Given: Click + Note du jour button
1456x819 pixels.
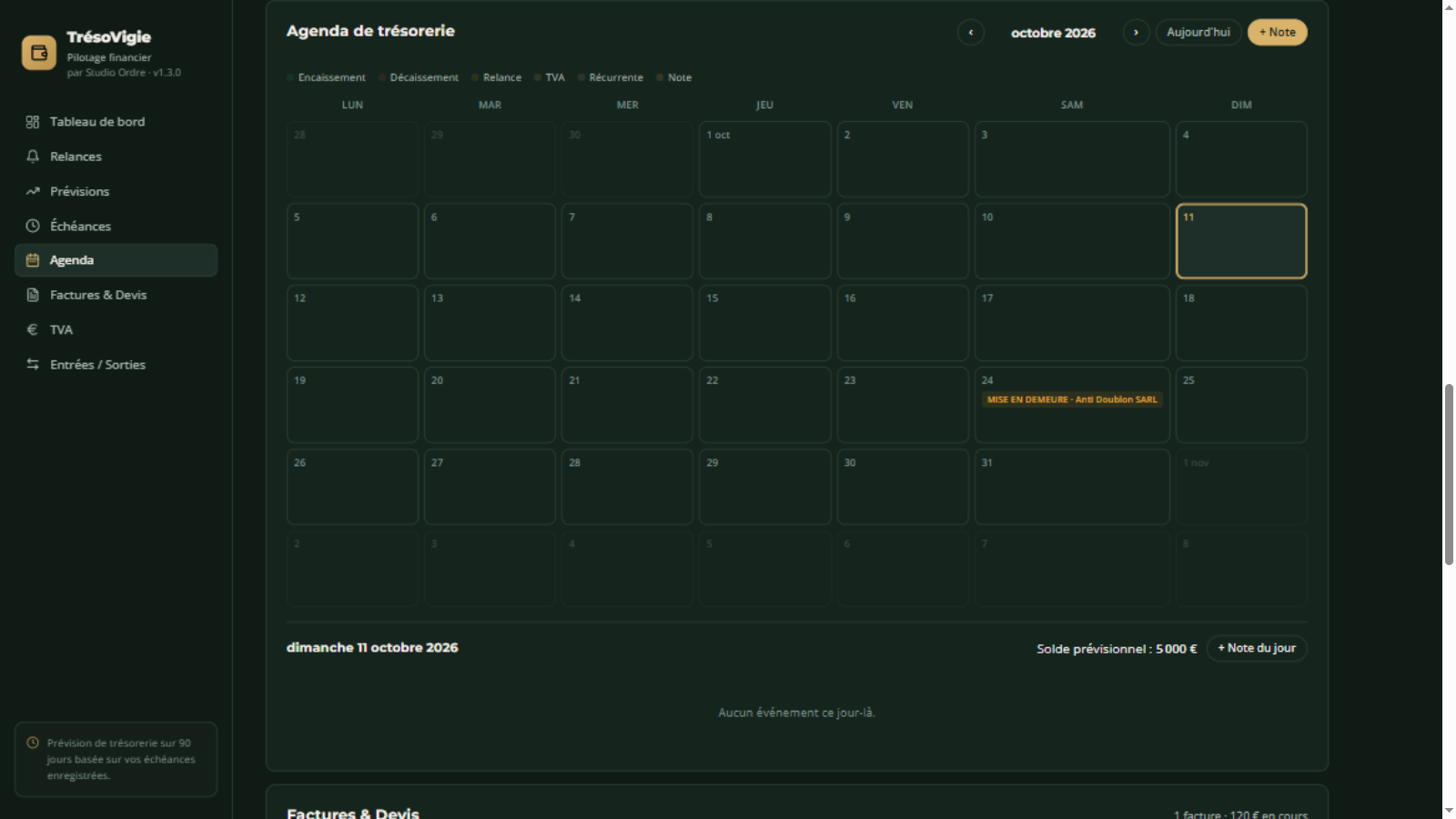Looking at the screenshot, I should tap(1257, 648).
